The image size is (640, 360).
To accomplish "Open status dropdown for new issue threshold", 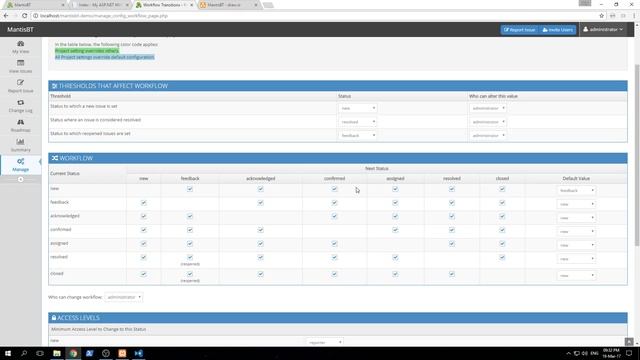I will 358,108.
